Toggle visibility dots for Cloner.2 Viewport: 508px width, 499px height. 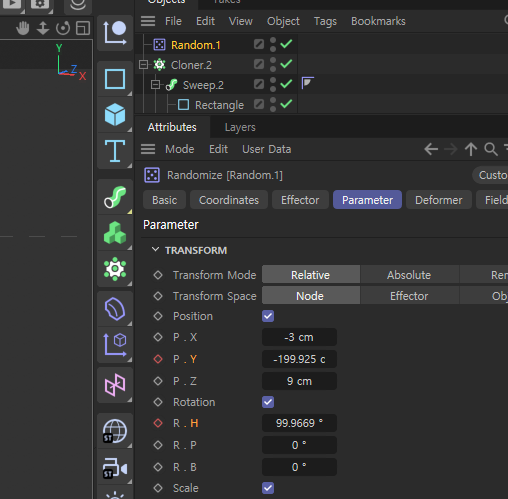click(273, 64)
